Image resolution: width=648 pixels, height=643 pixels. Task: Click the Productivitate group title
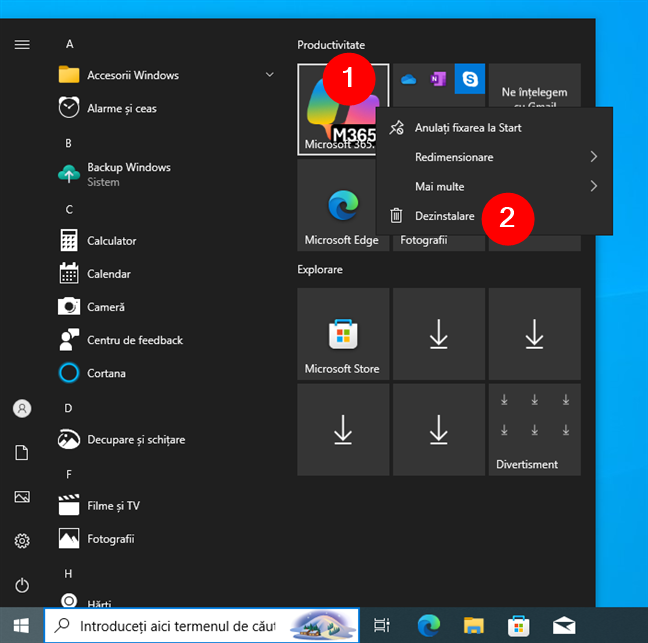(331, 45)
